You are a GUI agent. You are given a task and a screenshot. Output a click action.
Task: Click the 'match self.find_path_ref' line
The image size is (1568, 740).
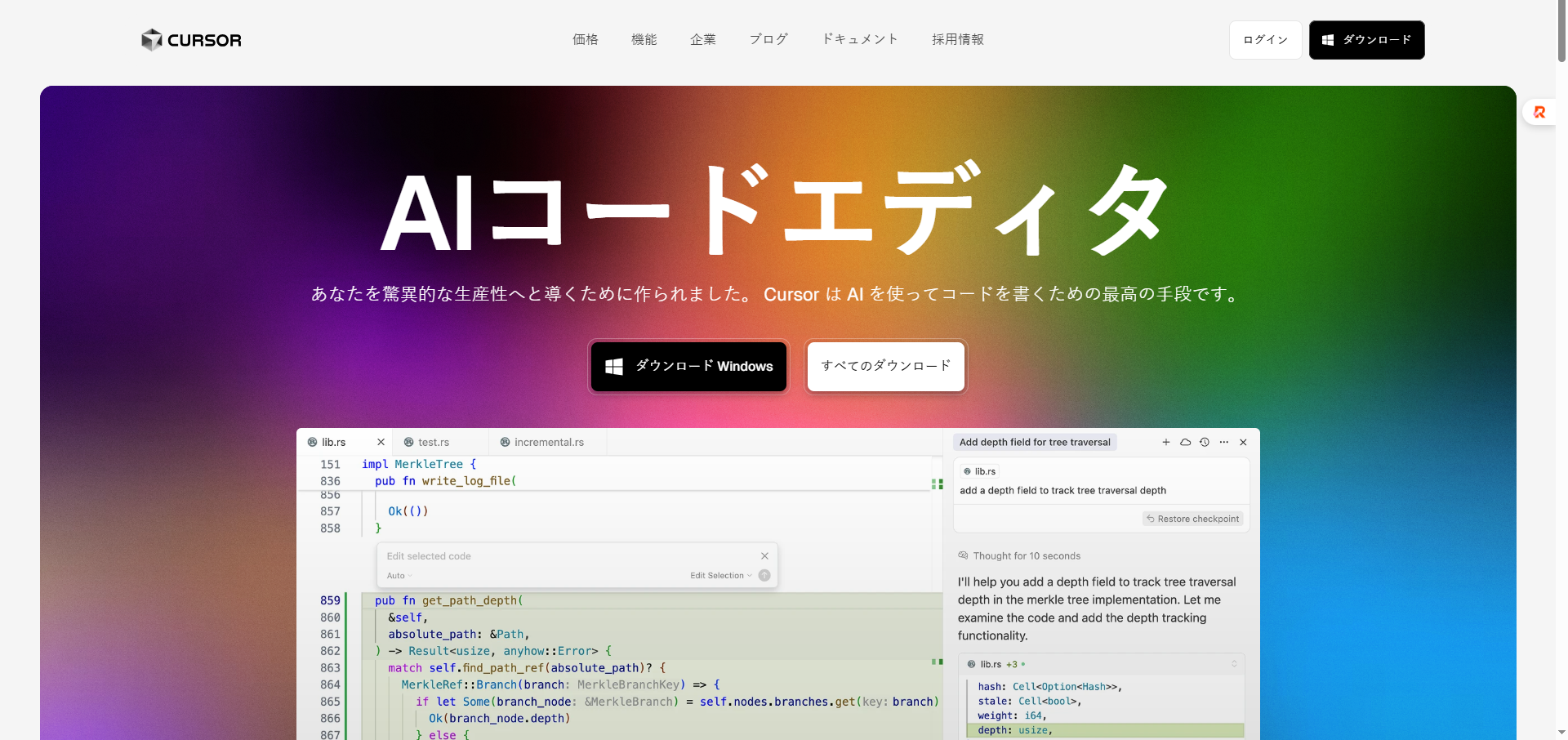coord(527,667)
